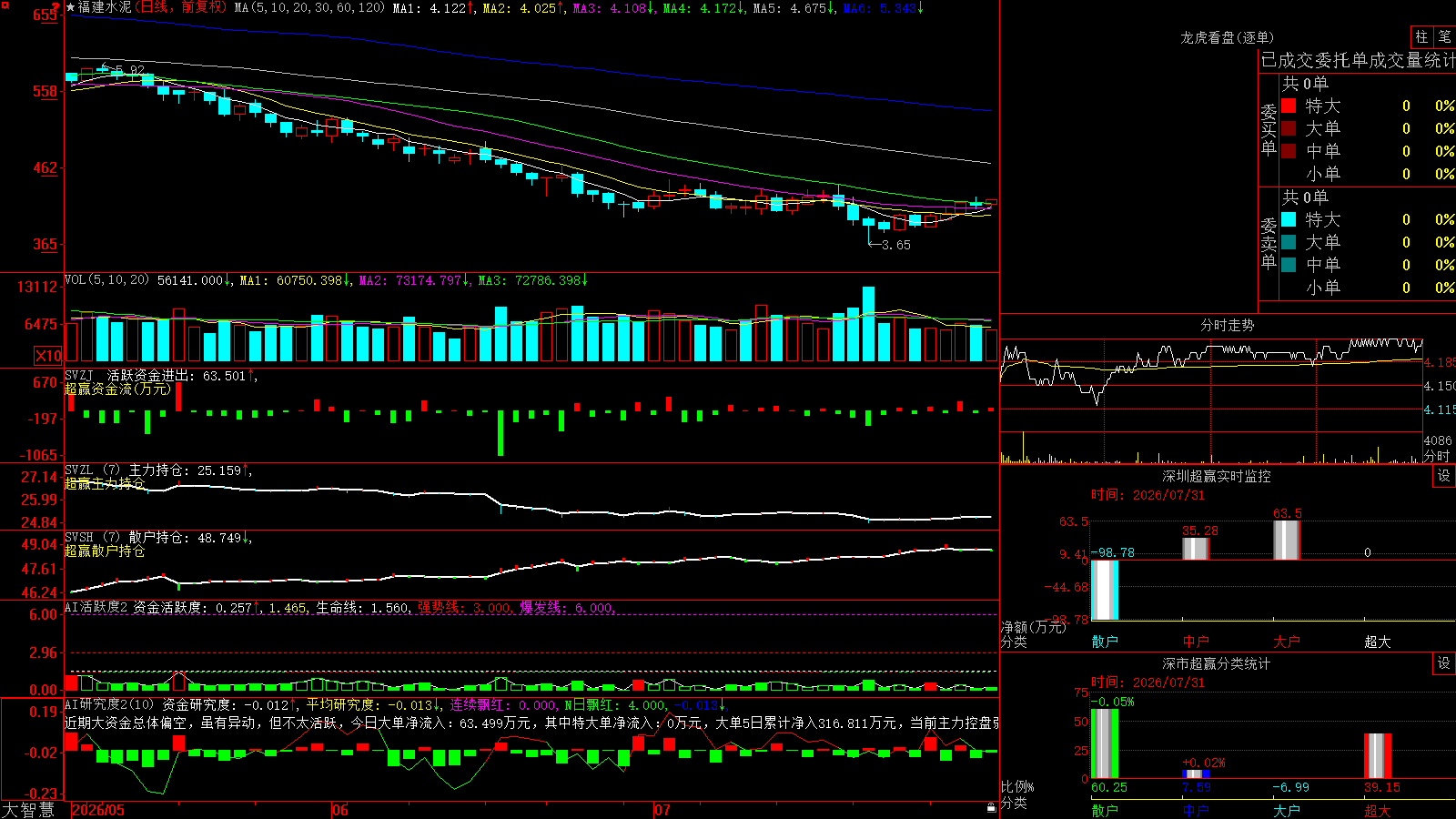Click the 散户持仓: 48.749 value
The height and width of the screenshot is (819, 1456).
pyautogui.click(x=186, y=538)
